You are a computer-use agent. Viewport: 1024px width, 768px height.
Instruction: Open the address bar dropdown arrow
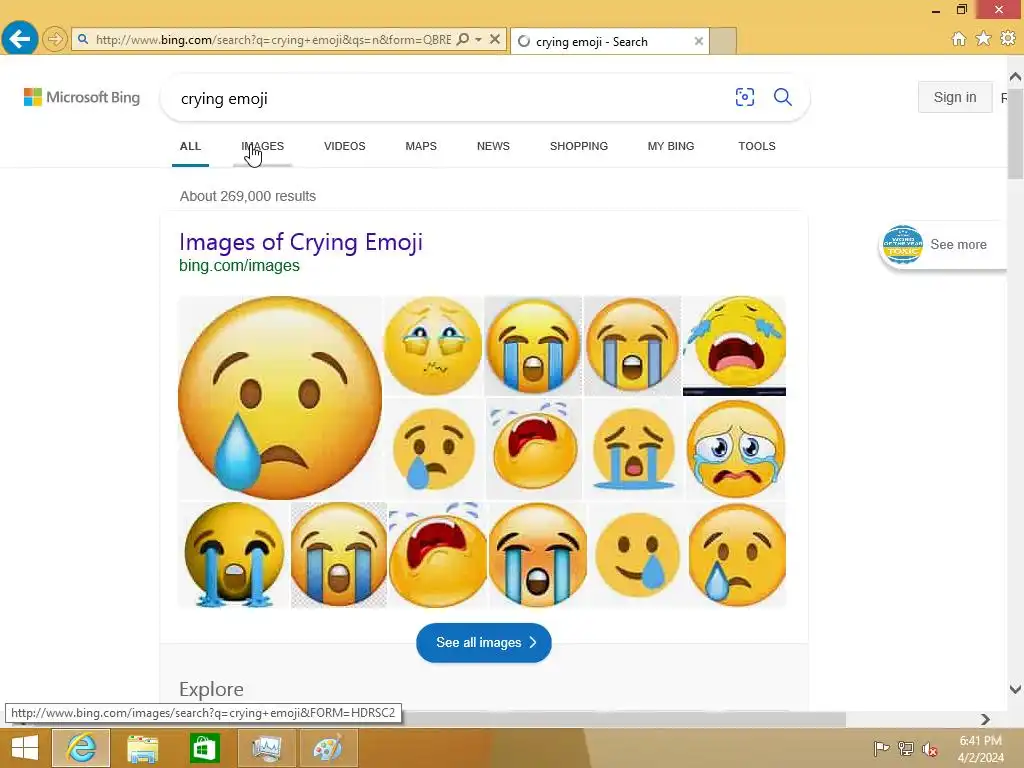tap(479, 39)
